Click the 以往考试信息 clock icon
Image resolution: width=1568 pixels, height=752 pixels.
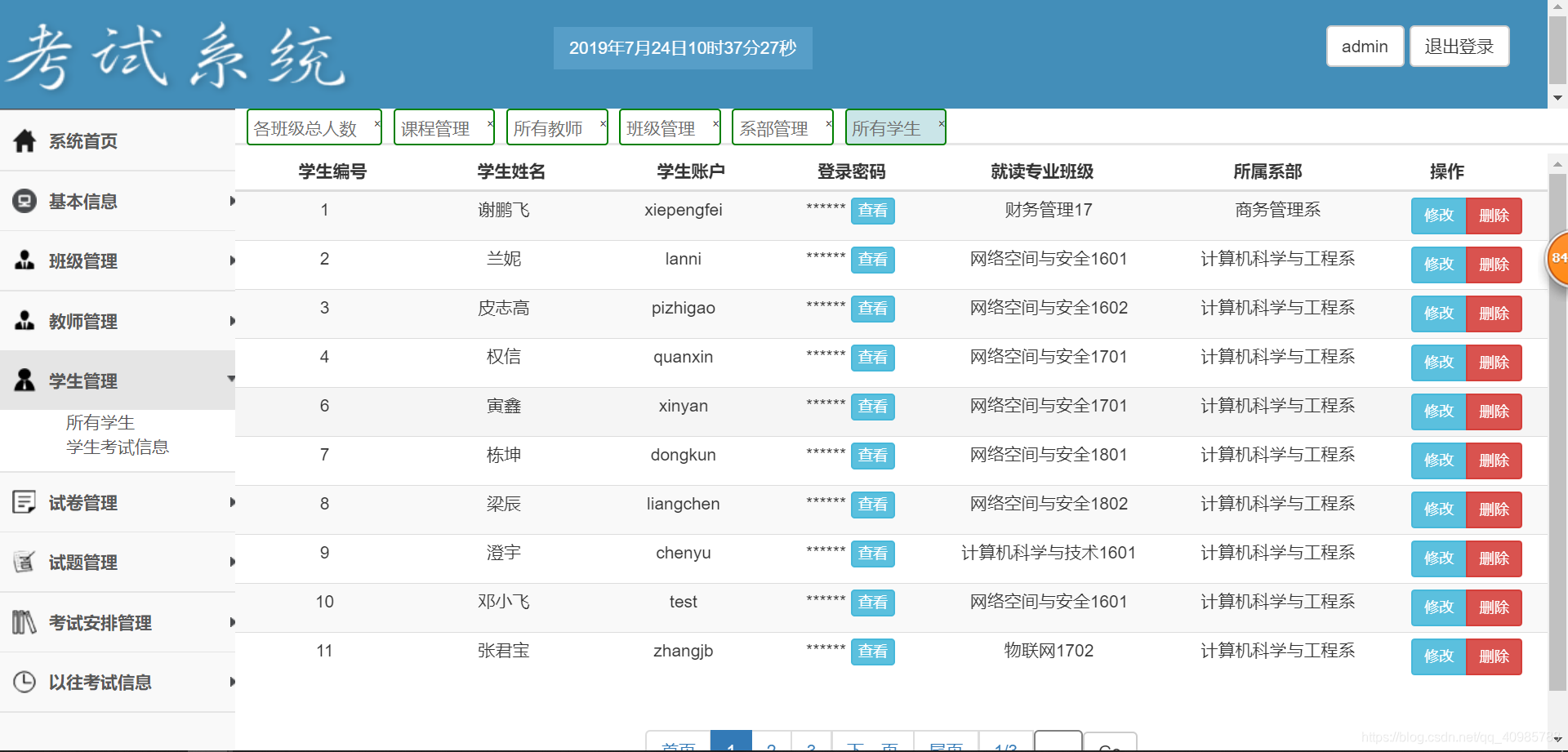(24, 682)
